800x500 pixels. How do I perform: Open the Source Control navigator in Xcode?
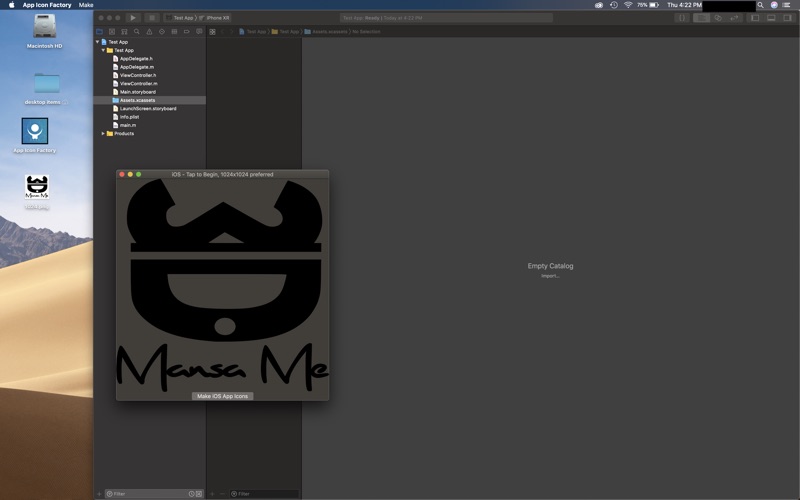click(x=112, y=32)
